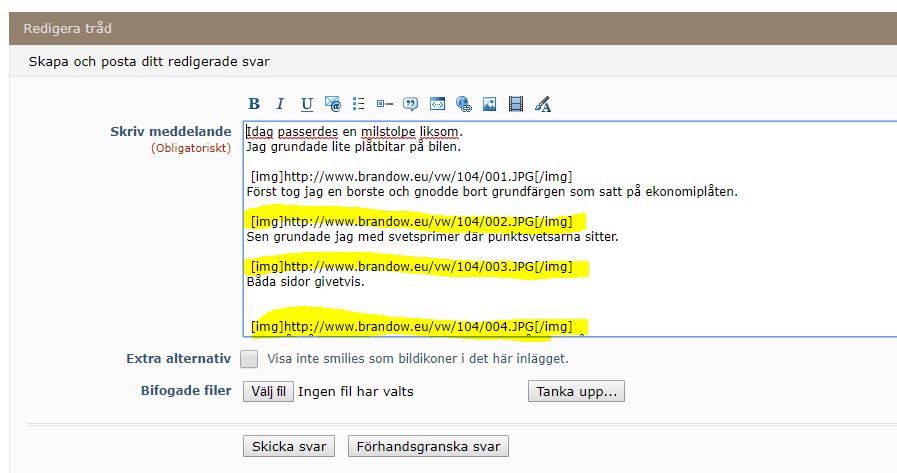Insert a code block
The width and height of the screenshot is (897, 473).
click(437, 104)
